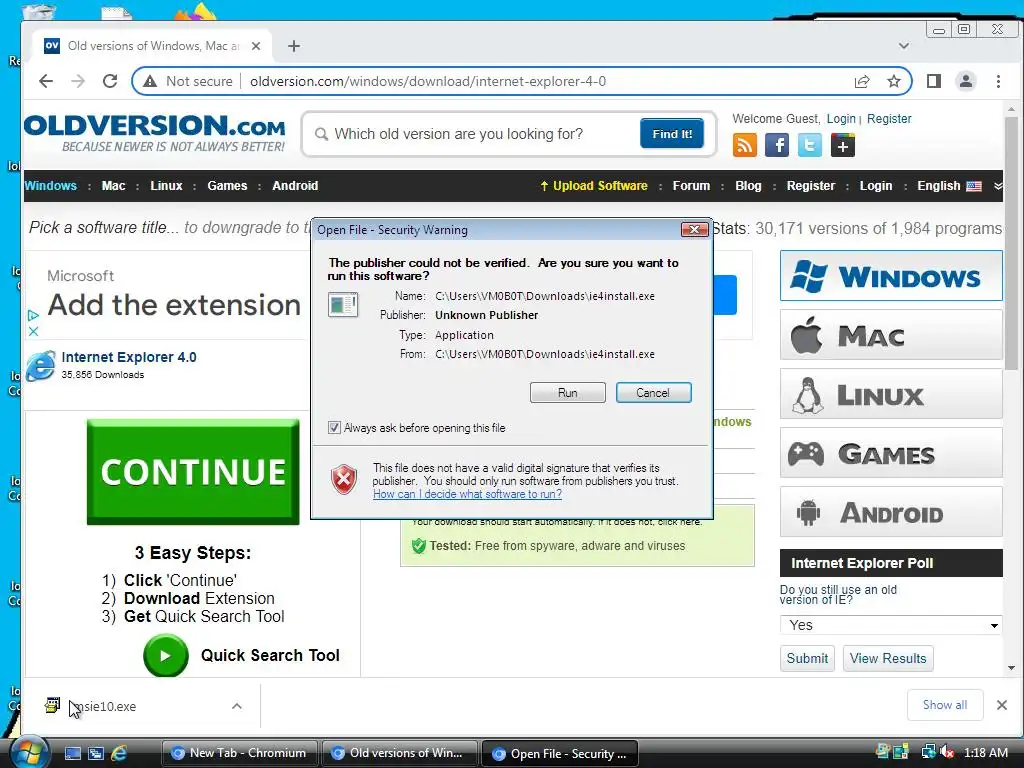Open the Internet Explorer 4.0 link
Screen dimensions: 1024x768
coord(129,357)
